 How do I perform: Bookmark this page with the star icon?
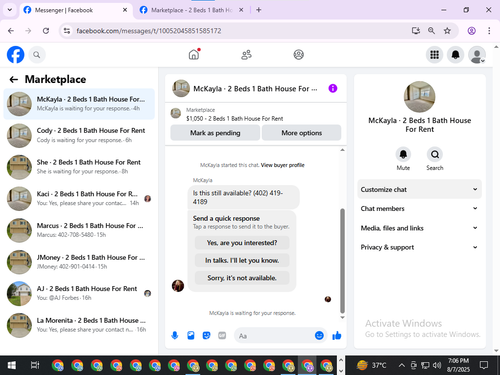coord(447,31)
